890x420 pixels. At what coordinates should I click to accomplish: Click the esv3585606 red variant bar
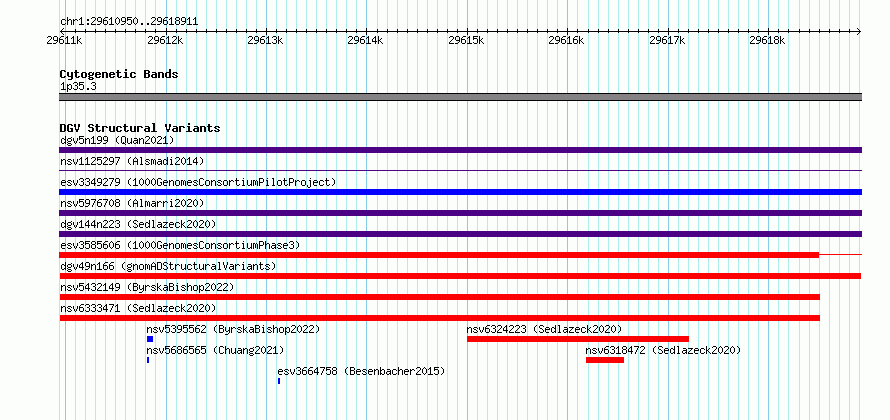(x=439, y=255)
